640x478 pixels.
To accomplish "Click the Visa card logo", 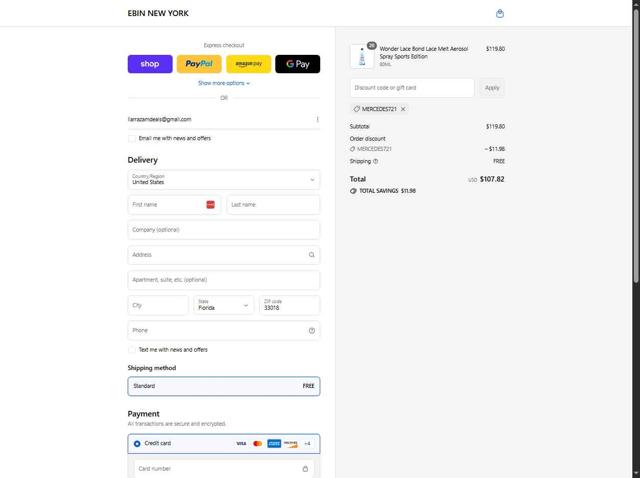I will coord(241,444).
